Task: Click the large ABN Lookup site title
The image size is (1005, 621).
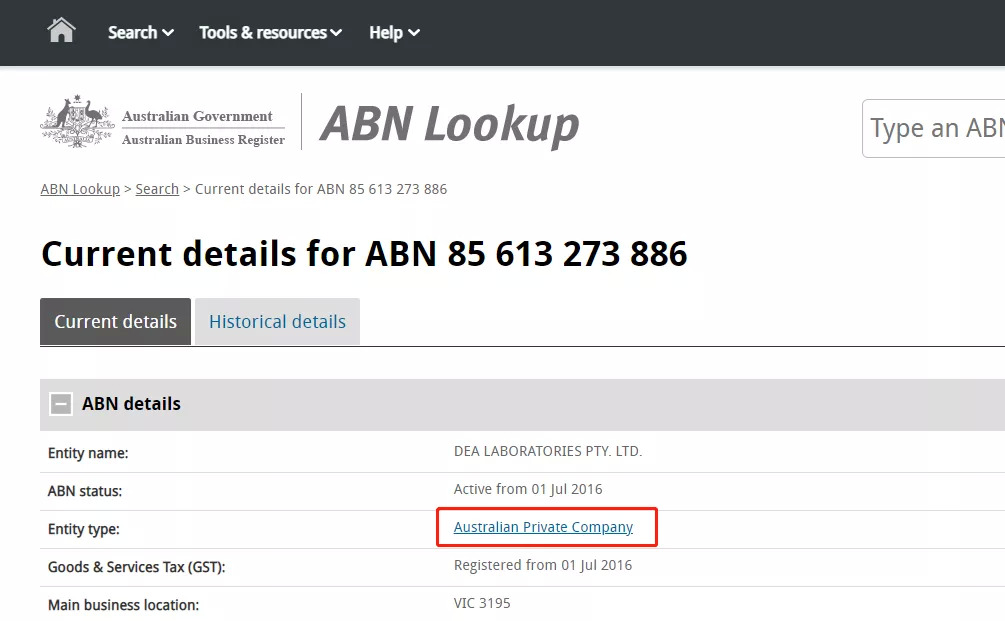Action: pyautogui.click(x=449, y=124)
